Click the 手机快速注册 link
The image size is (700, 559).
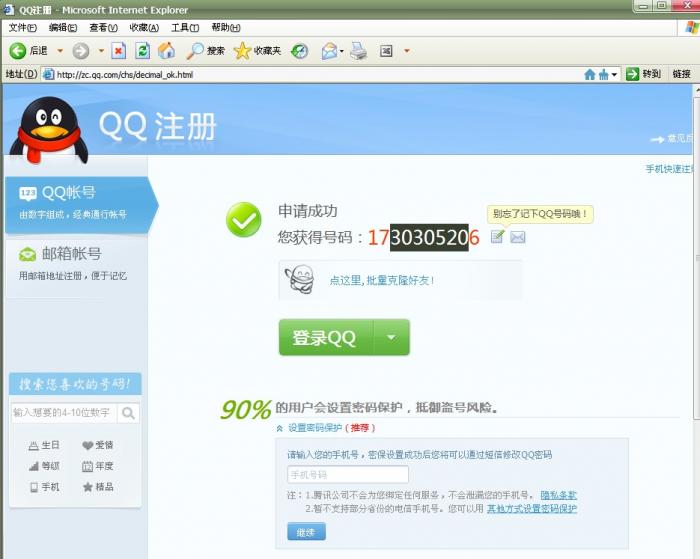(669, 169)
